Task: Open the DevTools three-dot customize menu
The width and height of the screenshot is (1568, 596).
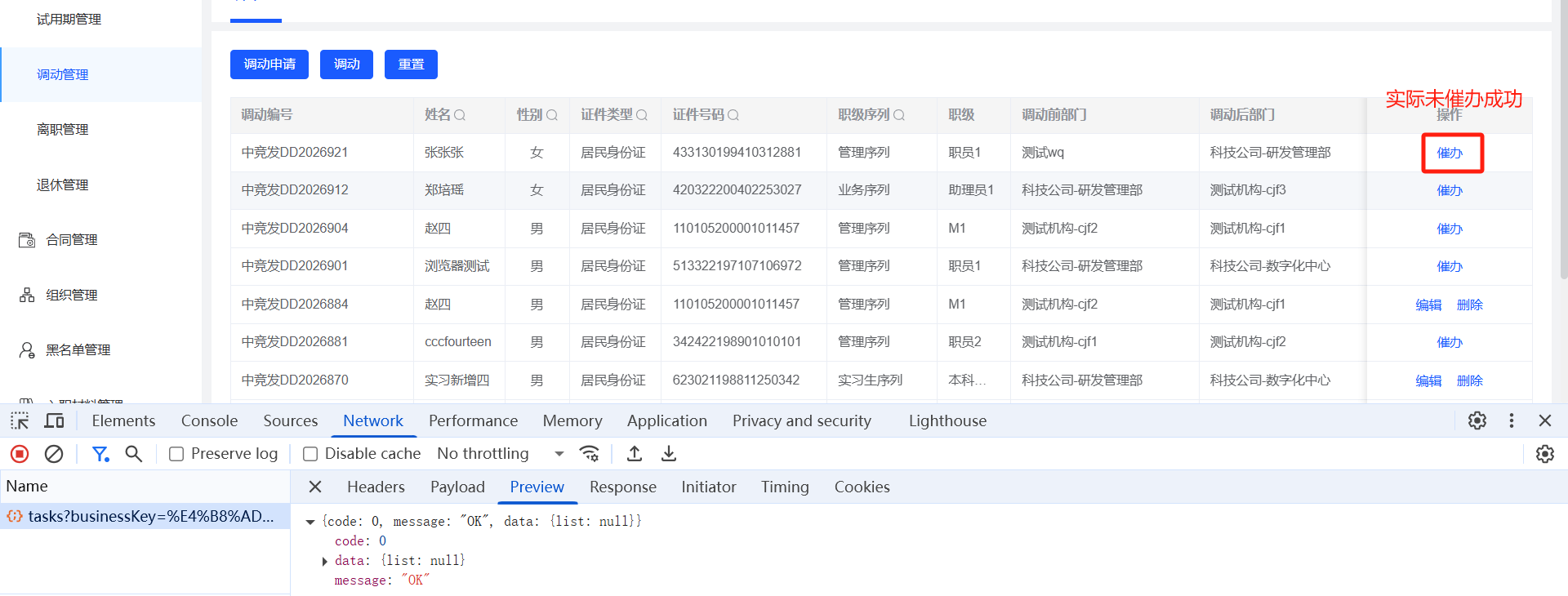Action: [1512, 420]
